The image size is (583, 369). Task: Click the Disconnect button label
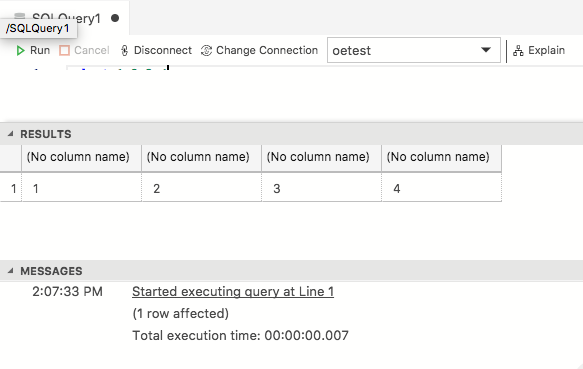tap(162, 50)
